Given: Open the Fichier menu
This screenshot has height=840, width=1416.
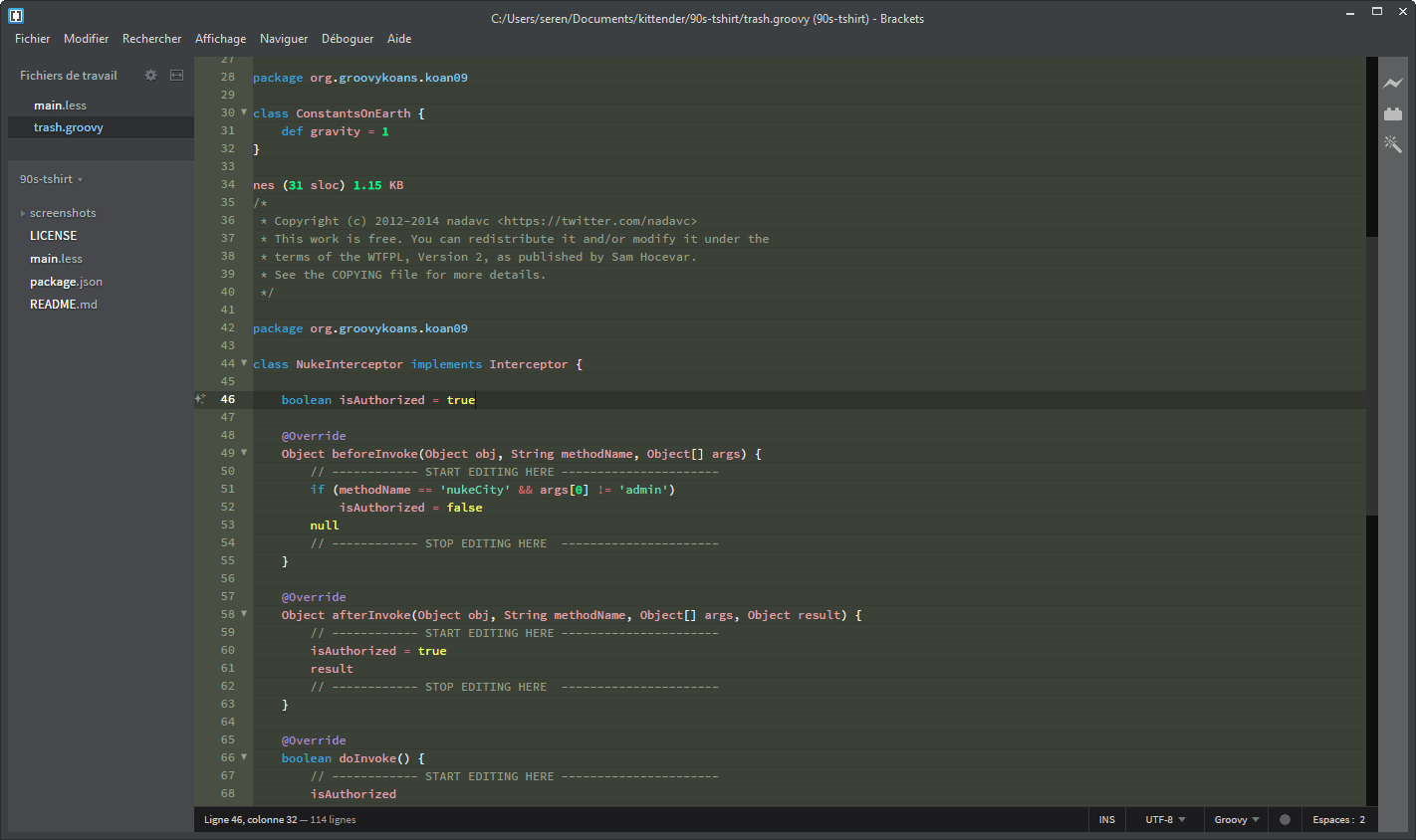Looking at the screenshot, I should pos(32,39).
